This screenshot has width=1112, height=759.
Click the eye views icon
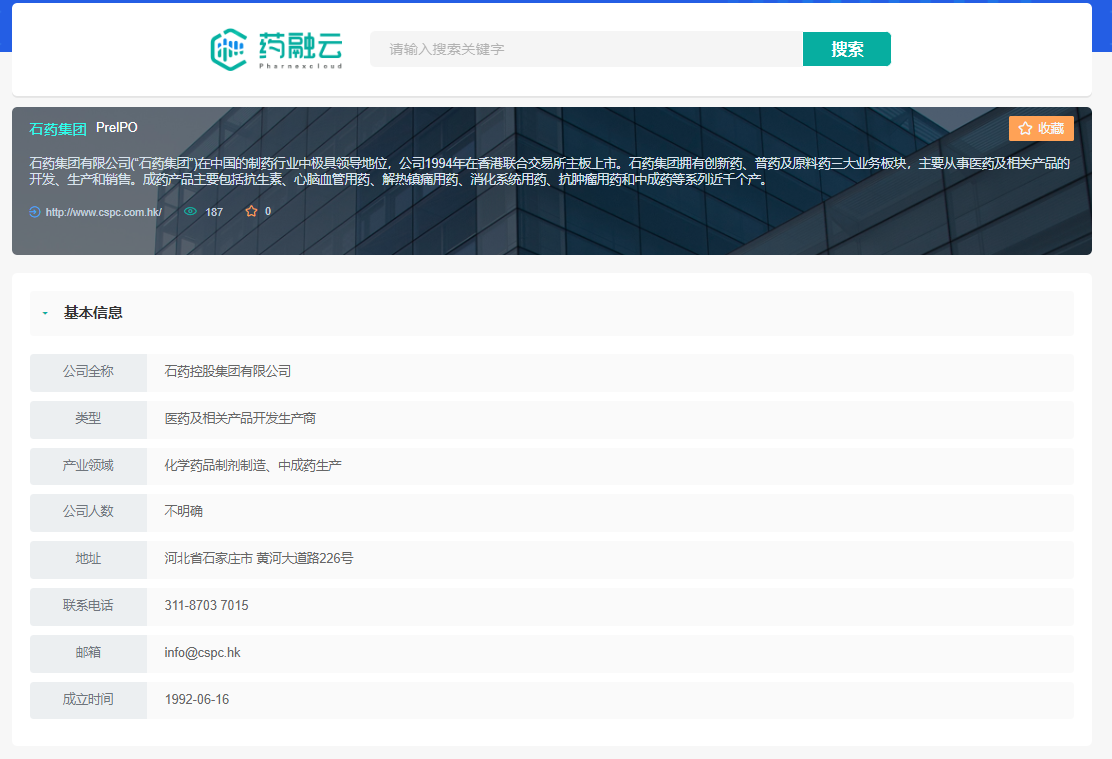[190, 212]
